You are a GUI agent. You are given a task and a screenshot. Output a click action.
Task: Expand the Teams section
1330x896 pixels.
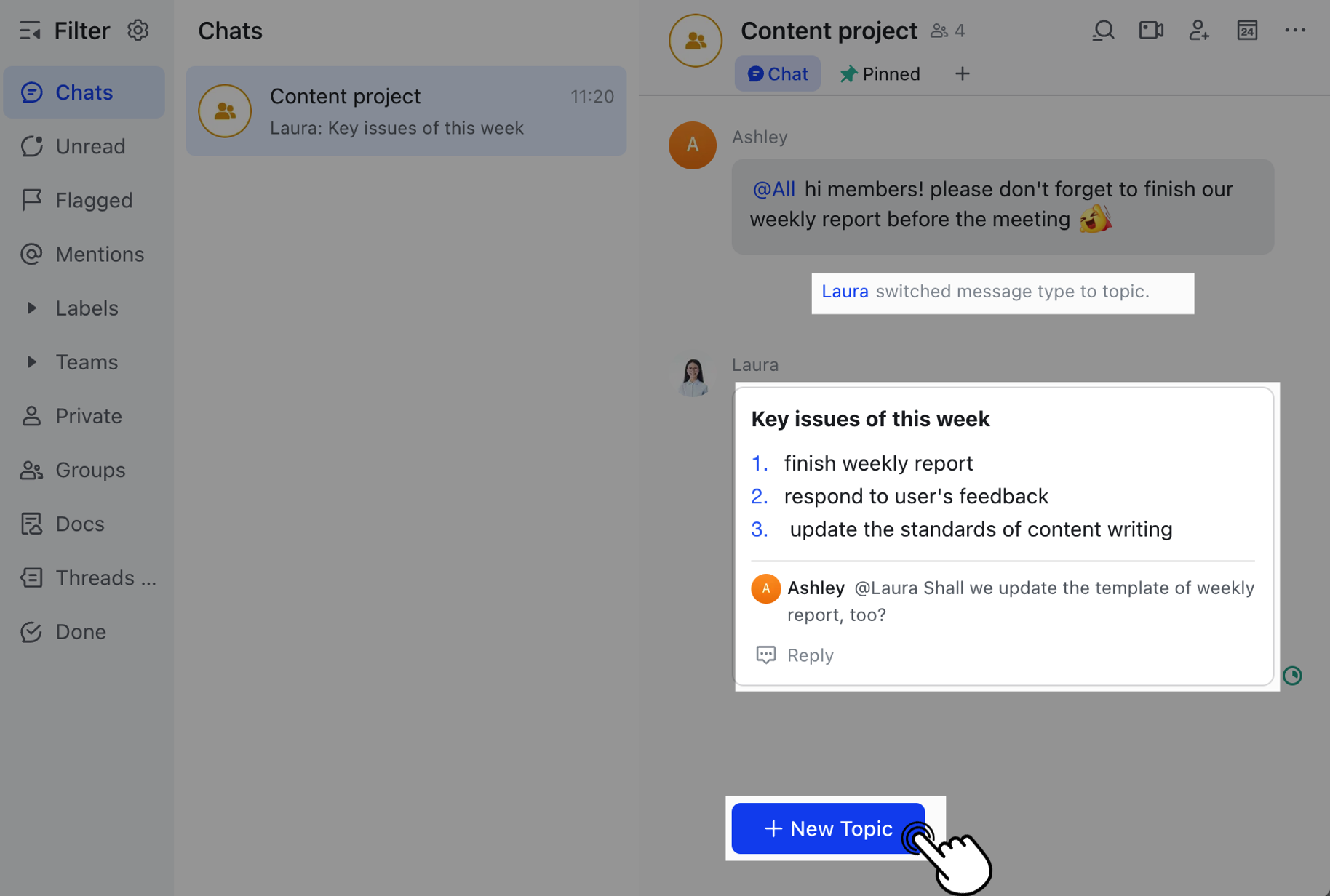[86, 361]
